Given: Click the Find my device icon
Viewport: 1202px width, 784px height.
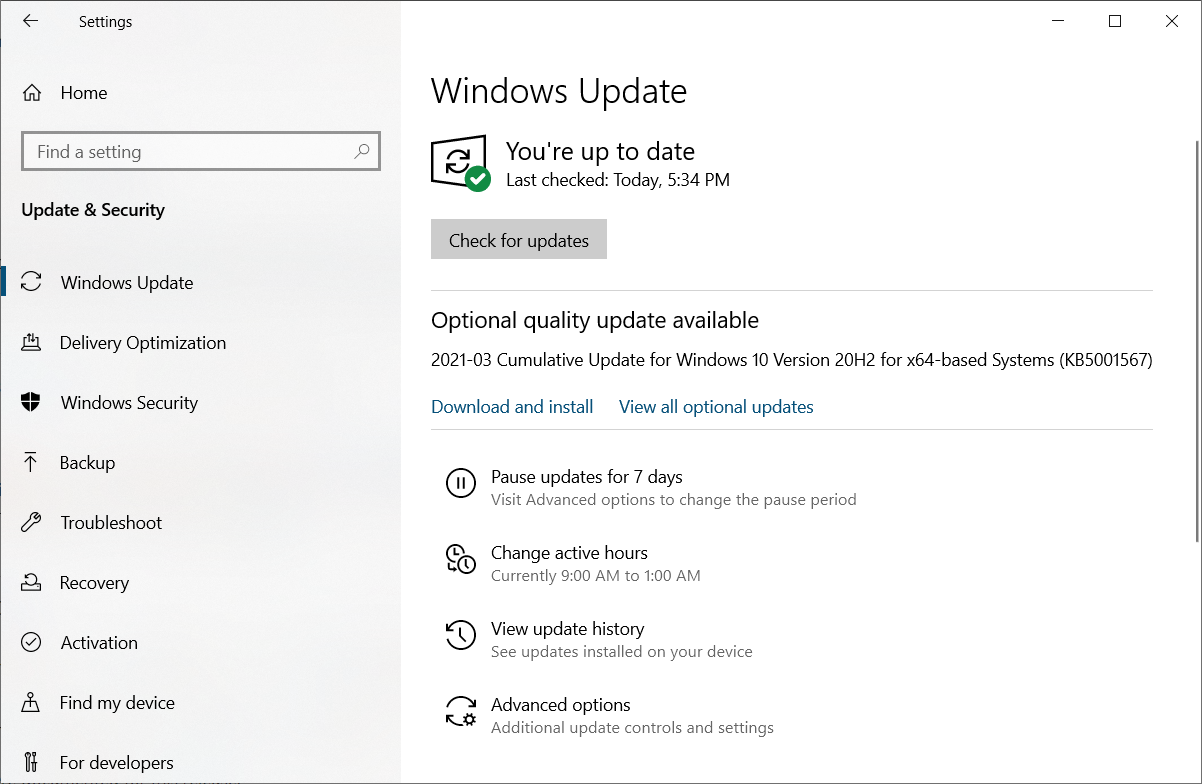Looking at the screenshot, I should (x=31, y=702).
